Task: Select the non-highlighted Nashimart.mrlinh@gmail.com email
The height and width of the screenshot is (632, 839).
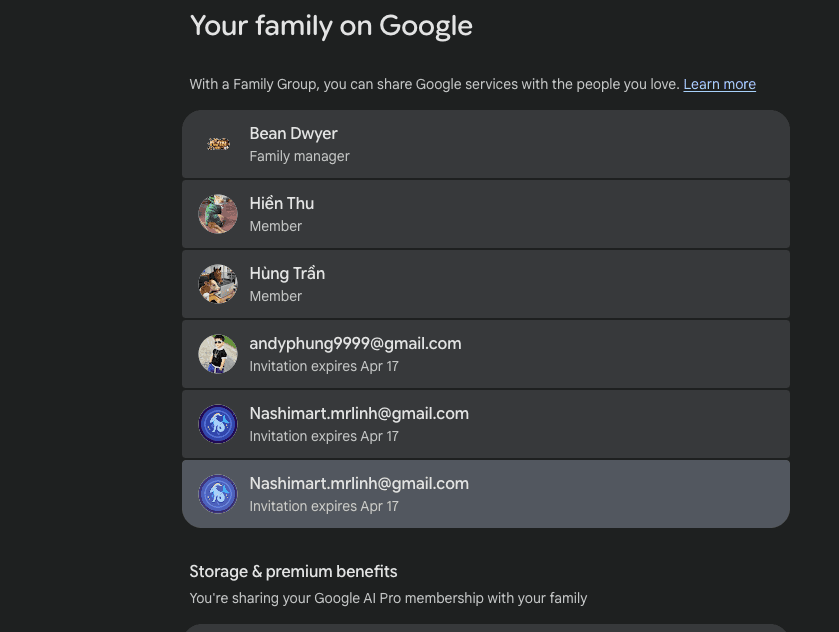Action: [359, 414]
